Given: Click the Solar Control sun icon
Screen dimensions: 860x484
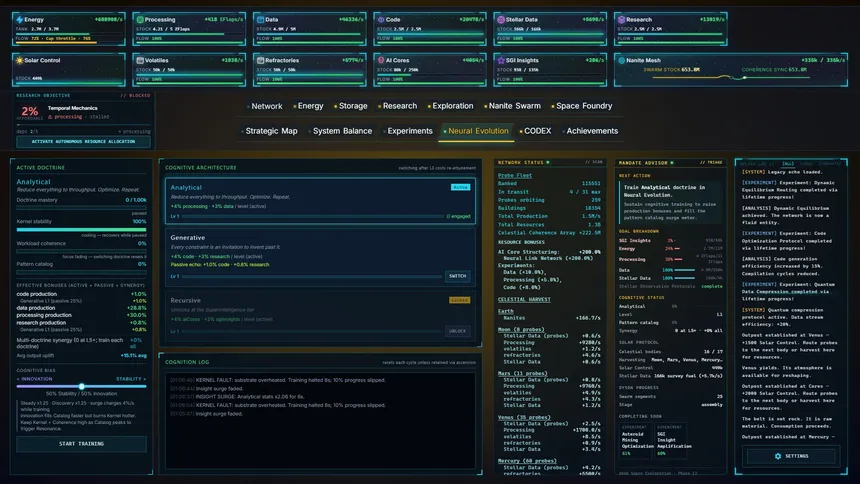Looking at the screenshot, I should click(x=20, y=60).
